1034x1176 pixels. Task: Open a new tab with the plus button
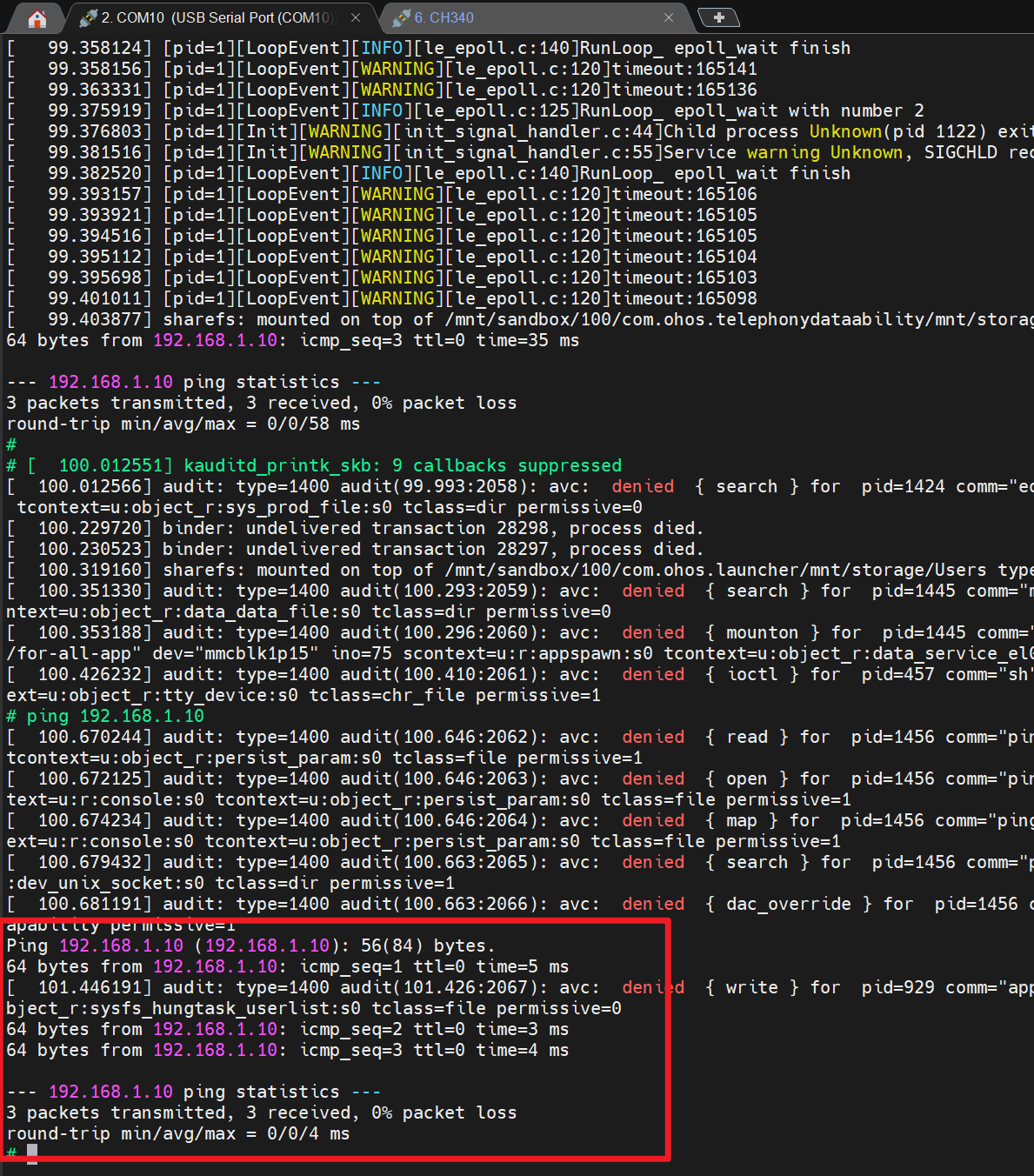(718, 17)
